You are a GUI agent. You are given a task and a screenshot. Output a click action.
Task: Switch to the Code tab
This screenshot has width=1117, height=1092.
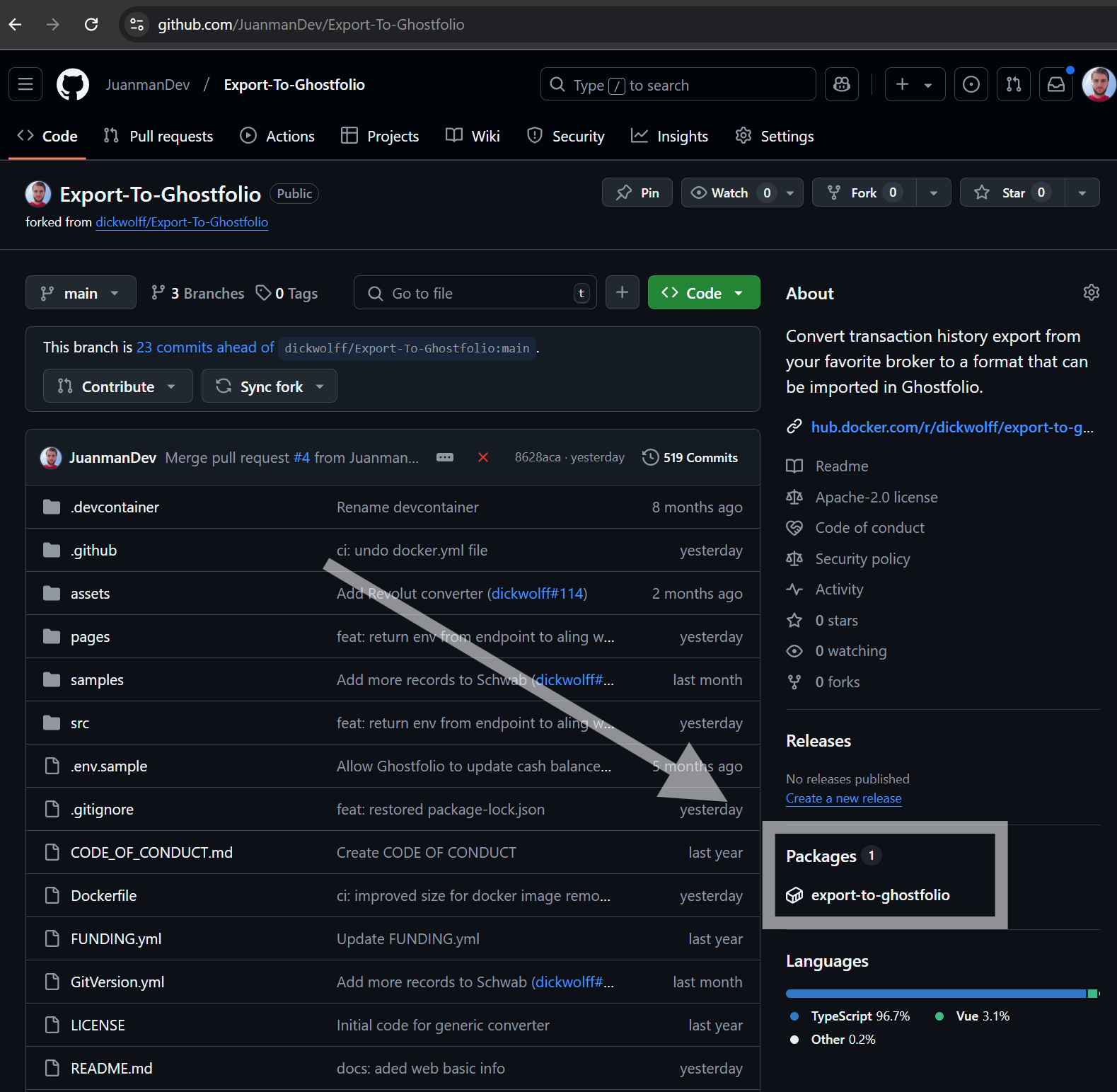[x=47, y=136]
